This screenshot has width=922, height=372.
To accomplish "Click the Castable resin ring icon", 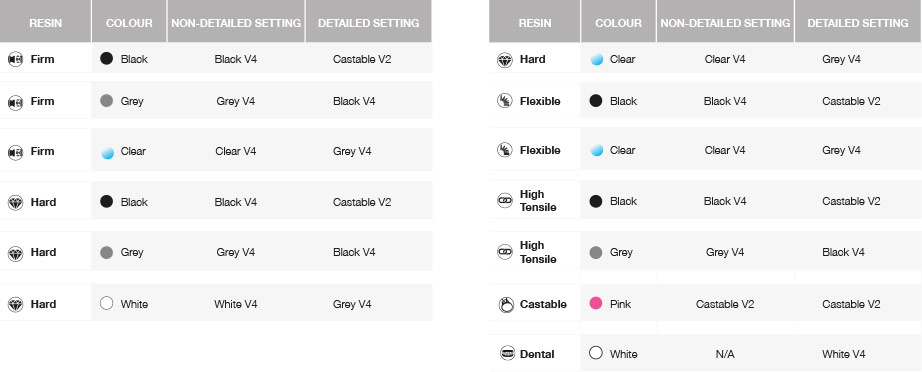I will (506, 304).
